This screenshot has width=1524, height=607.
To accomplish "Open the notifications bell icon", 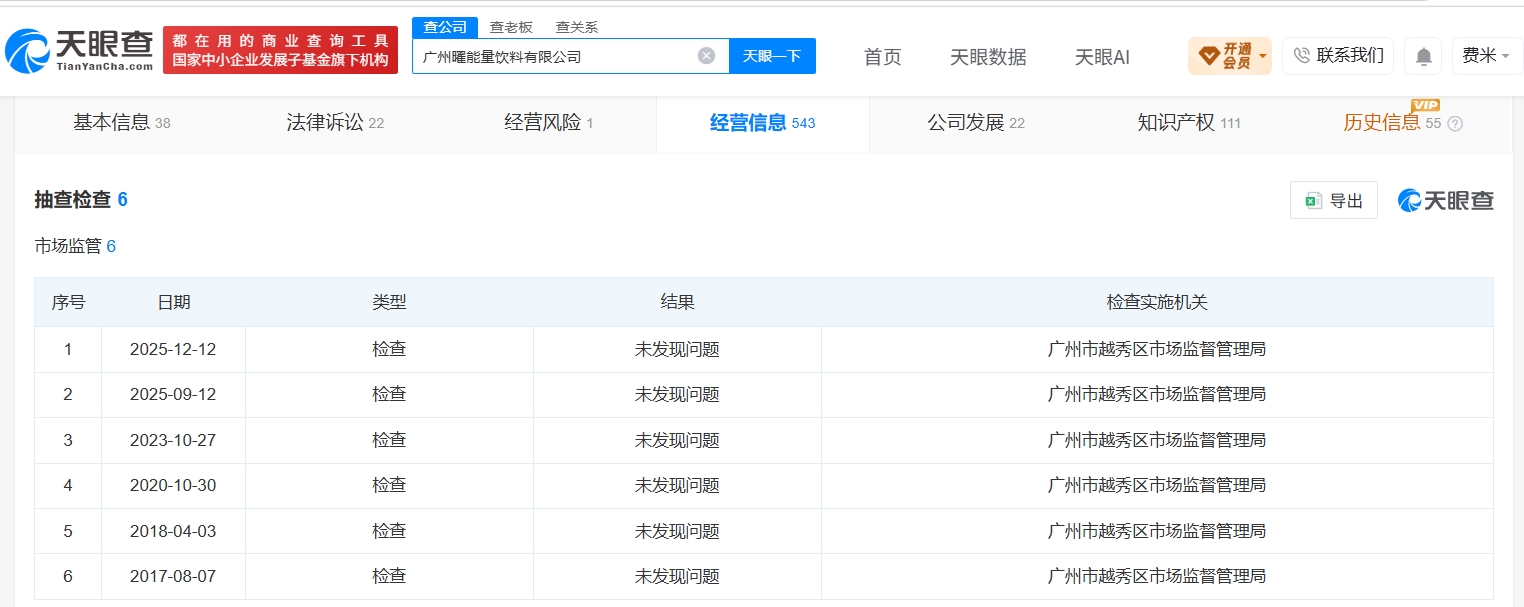I will pyautogui.click(x=1422, y=56).
